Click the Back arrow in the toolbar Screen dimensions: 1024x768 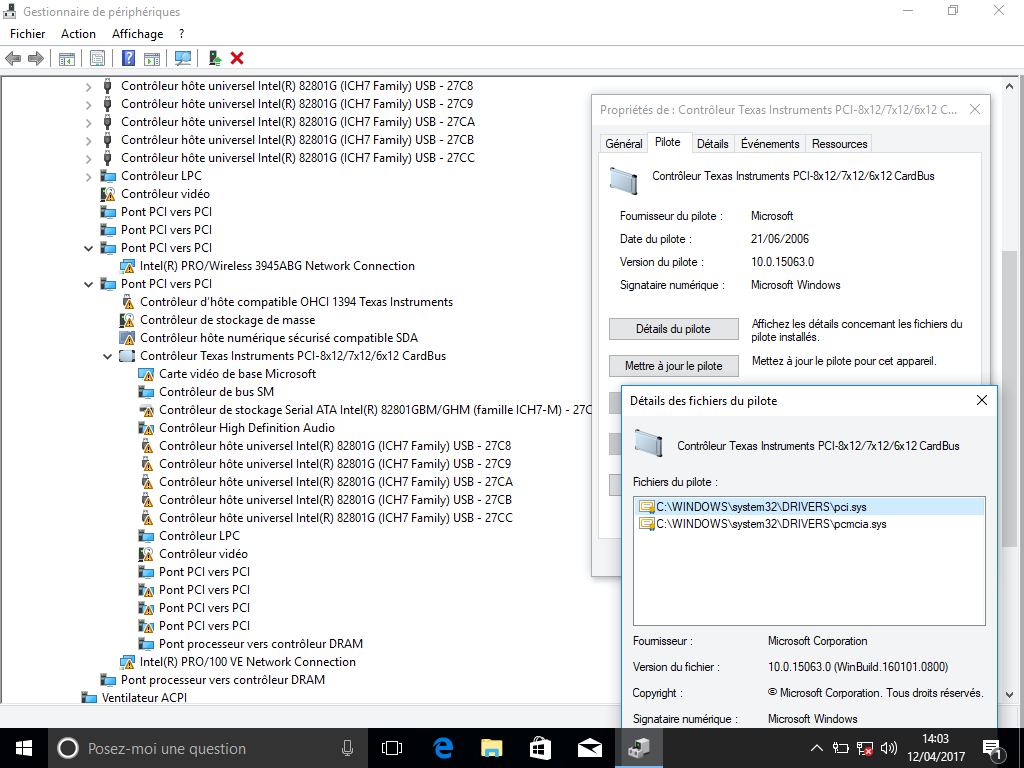[12, 59]
